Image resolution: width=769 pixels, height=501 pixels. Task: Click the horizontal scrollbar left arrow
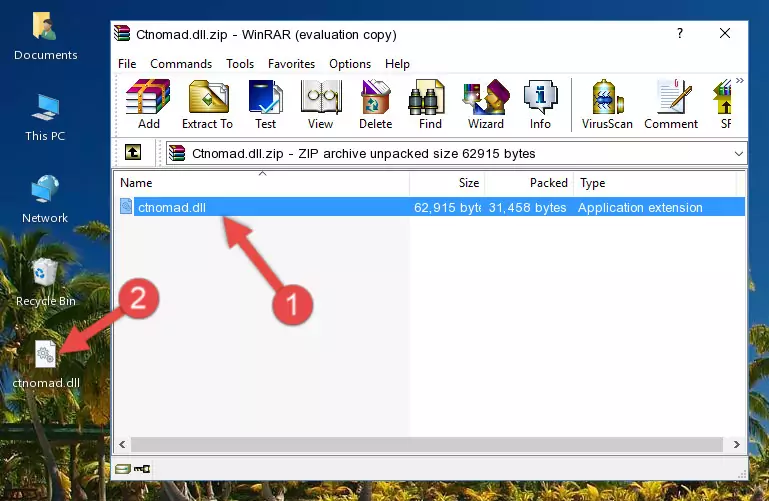(x=123, y=444)
